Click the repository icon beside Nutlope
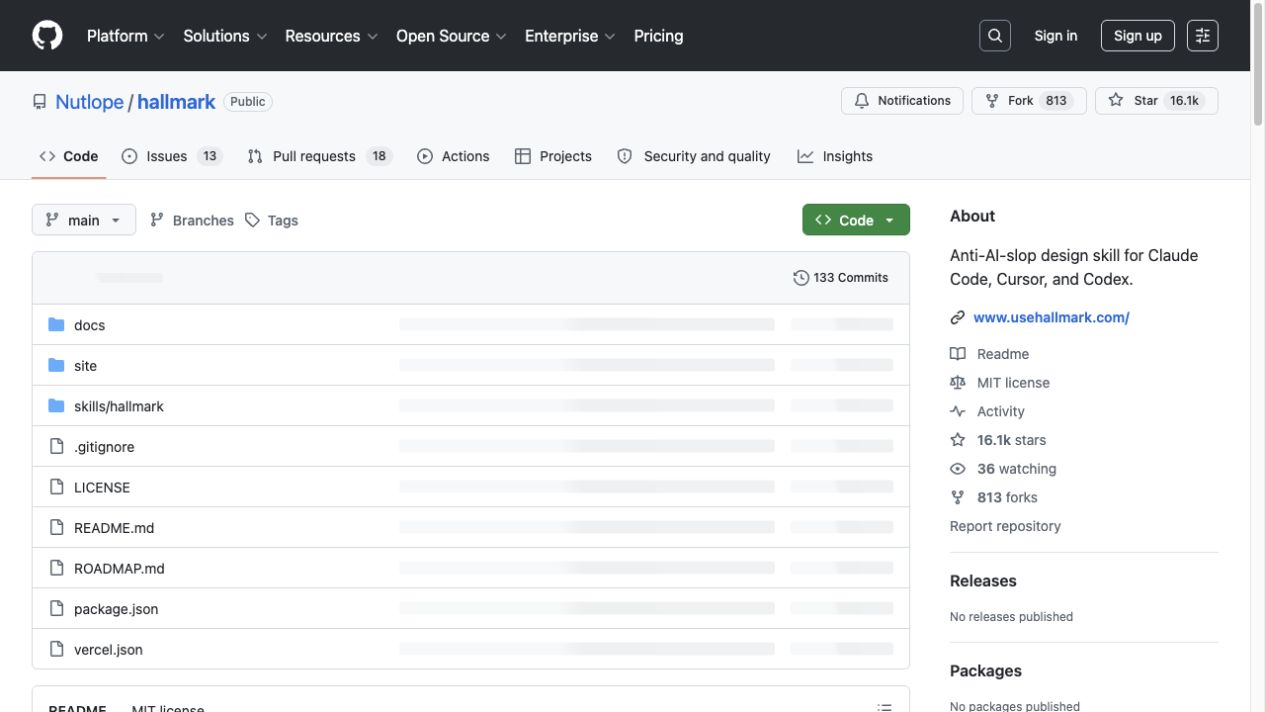1265x712 pixels. point(40,102)
